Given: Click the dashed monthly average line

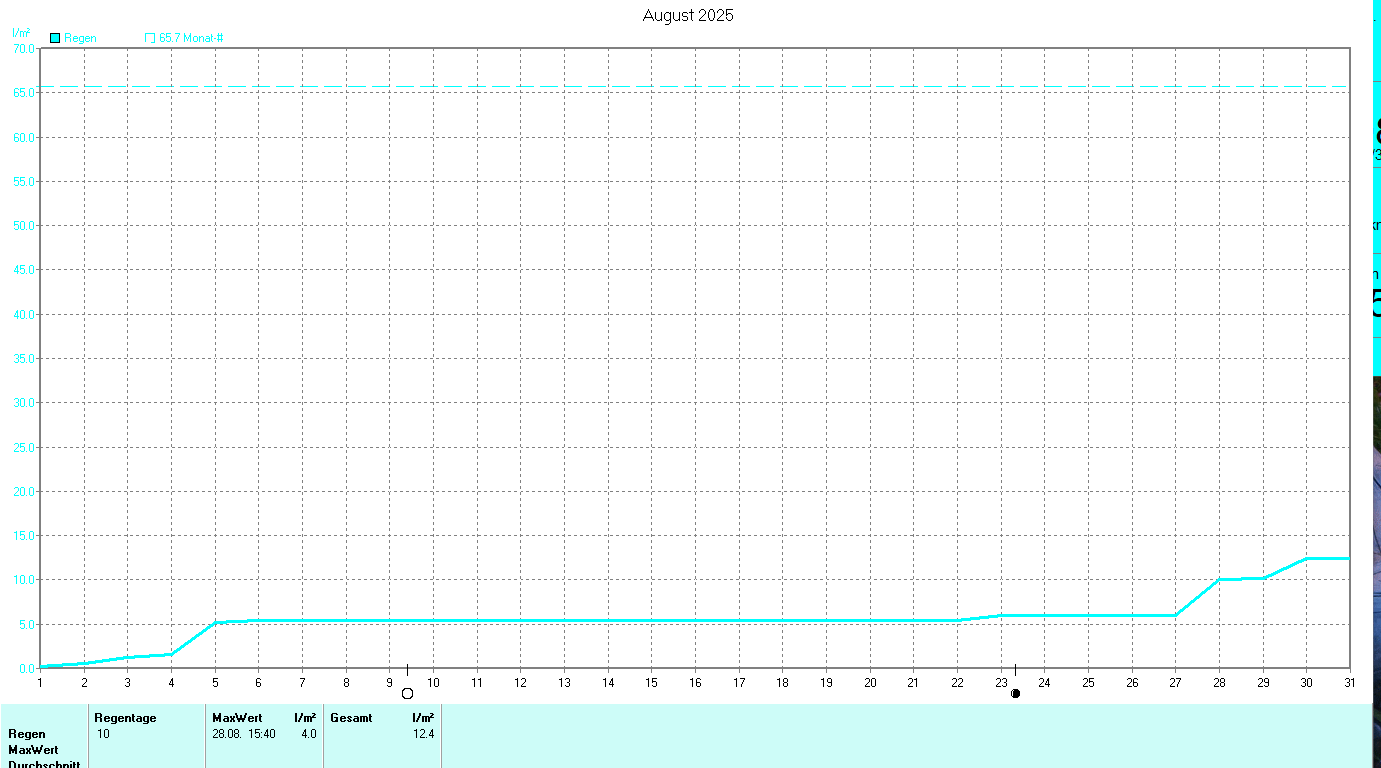Looking at the screenshot, I should [695, 87].
